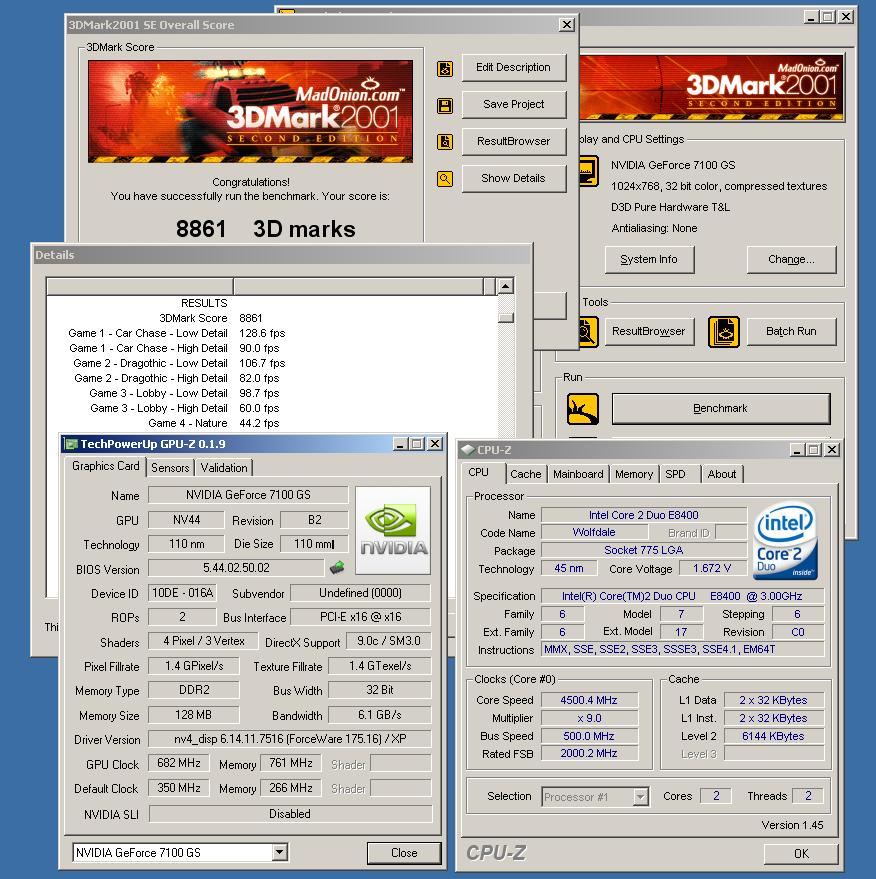
Task: Click the ResultBrowser icon in Overall Score window
Action: (x=445, y=142)
